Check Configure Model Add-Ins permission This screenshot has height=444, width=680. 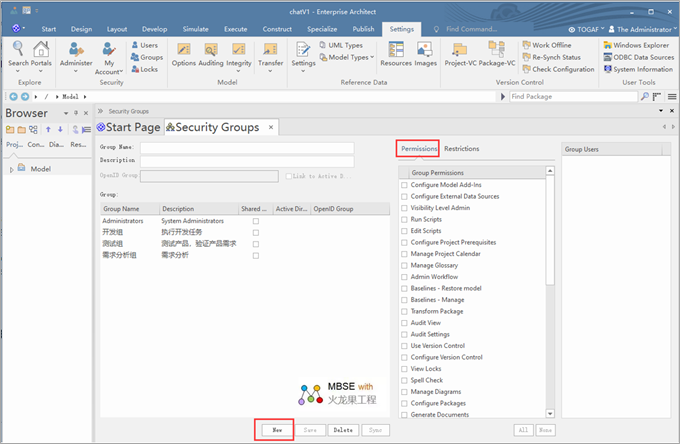click(404, 185)
